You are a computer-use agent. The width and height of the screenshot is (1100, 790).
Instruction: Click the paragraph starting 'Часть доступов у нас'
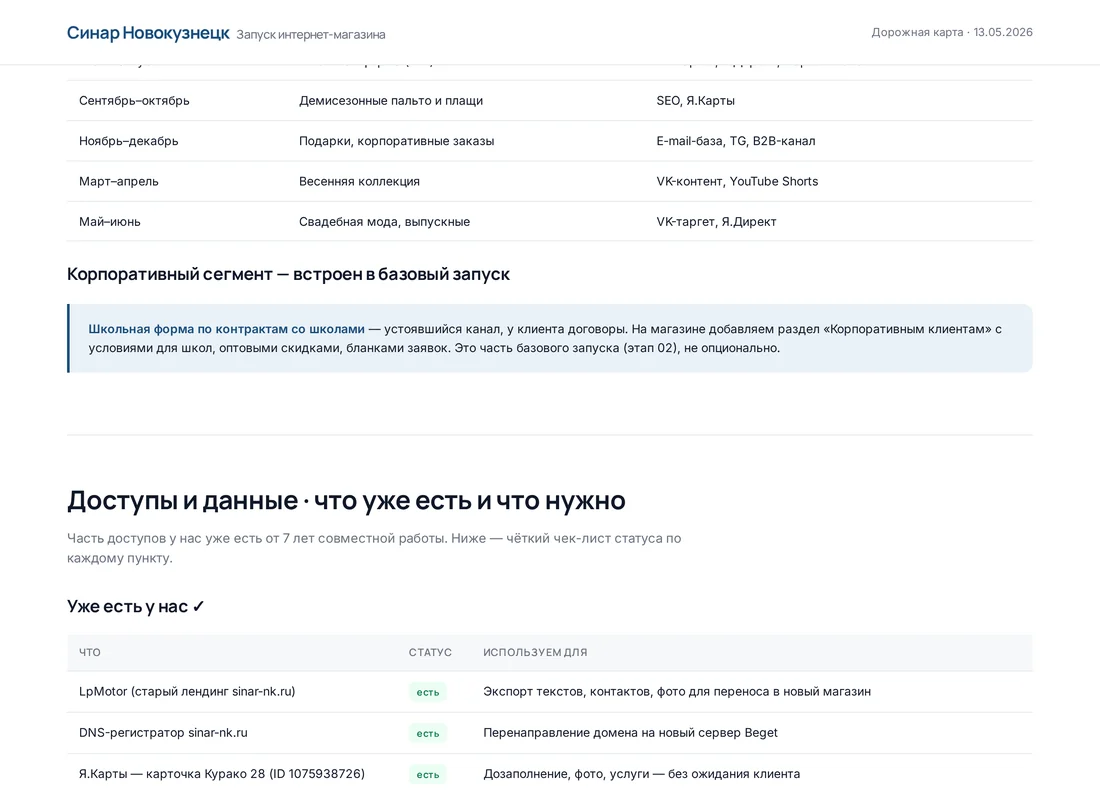tap(374, 548)
